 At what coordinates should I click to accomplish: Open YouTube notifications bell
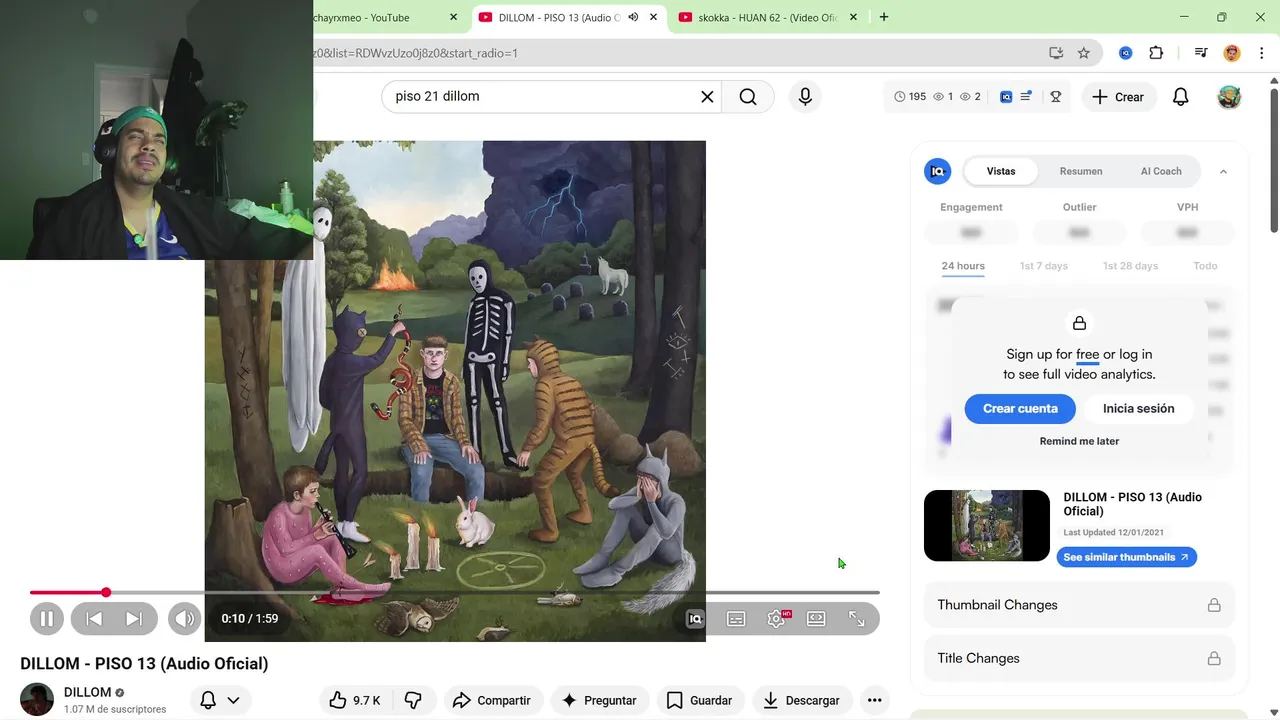click(1181, 97)
